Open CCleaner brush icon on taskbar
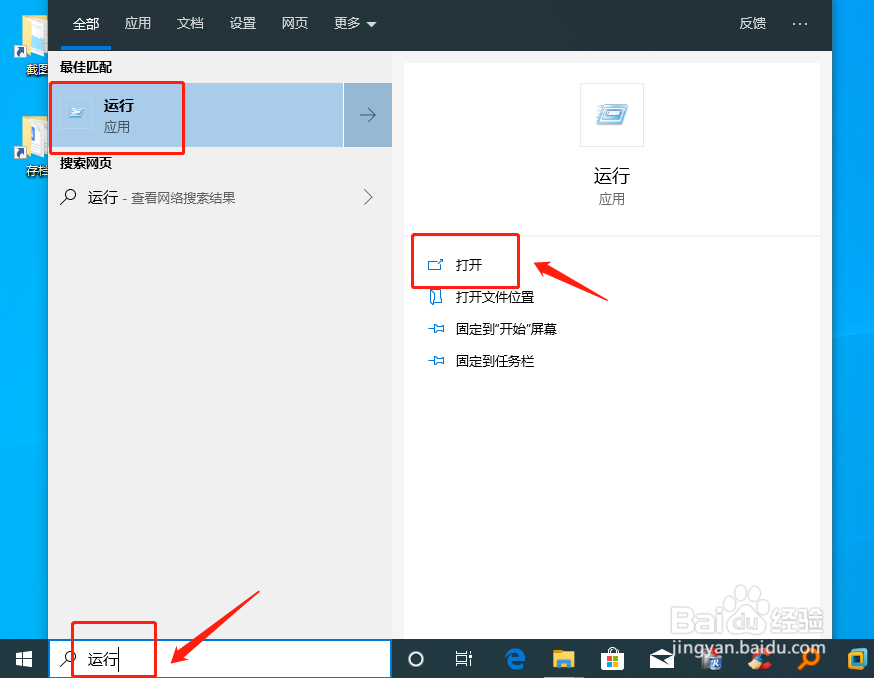This screenshot has width=874, height=678. (759, 660)
